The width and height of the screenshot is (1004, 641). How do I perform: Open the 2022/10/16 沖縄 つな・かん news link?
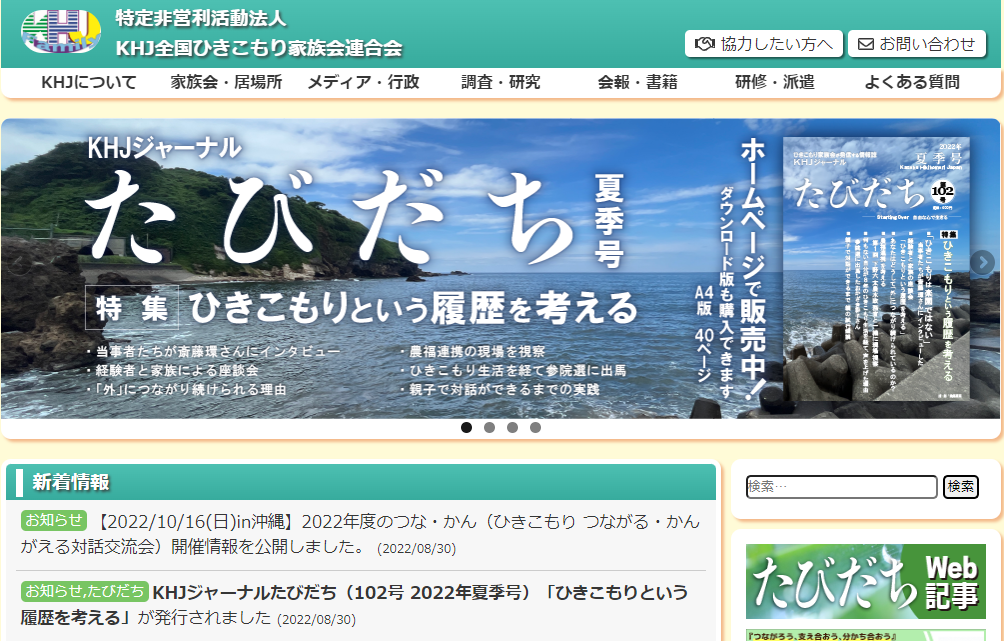(x=360, y=534)
